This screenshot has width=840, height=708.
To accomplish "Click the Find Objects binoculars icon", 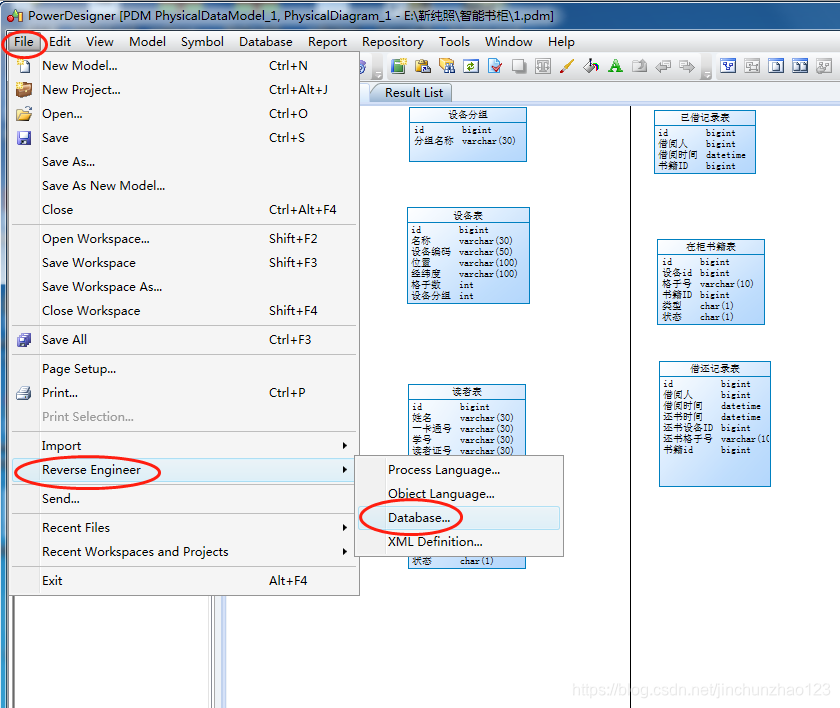I will (x=447, y=66).
